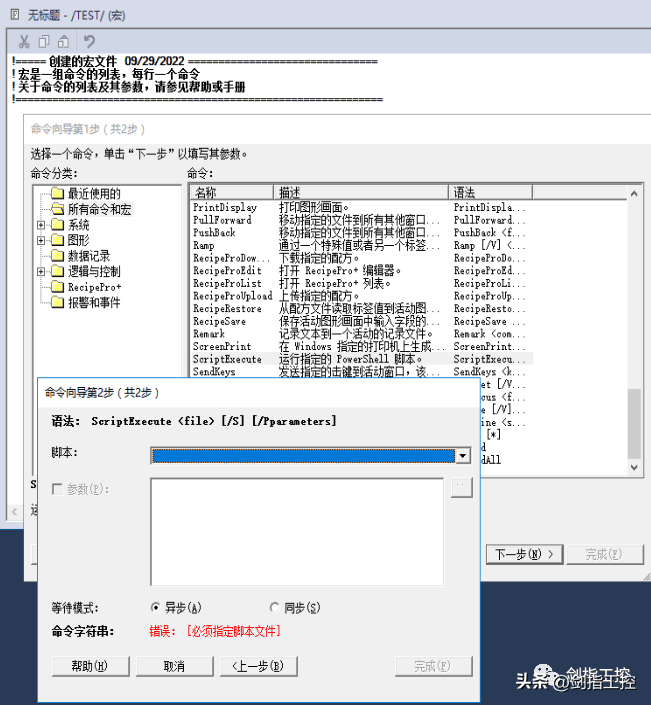651x705 pixels.
Task: Click the Cut scissors icon in toolbar
Action: (23, 41)
